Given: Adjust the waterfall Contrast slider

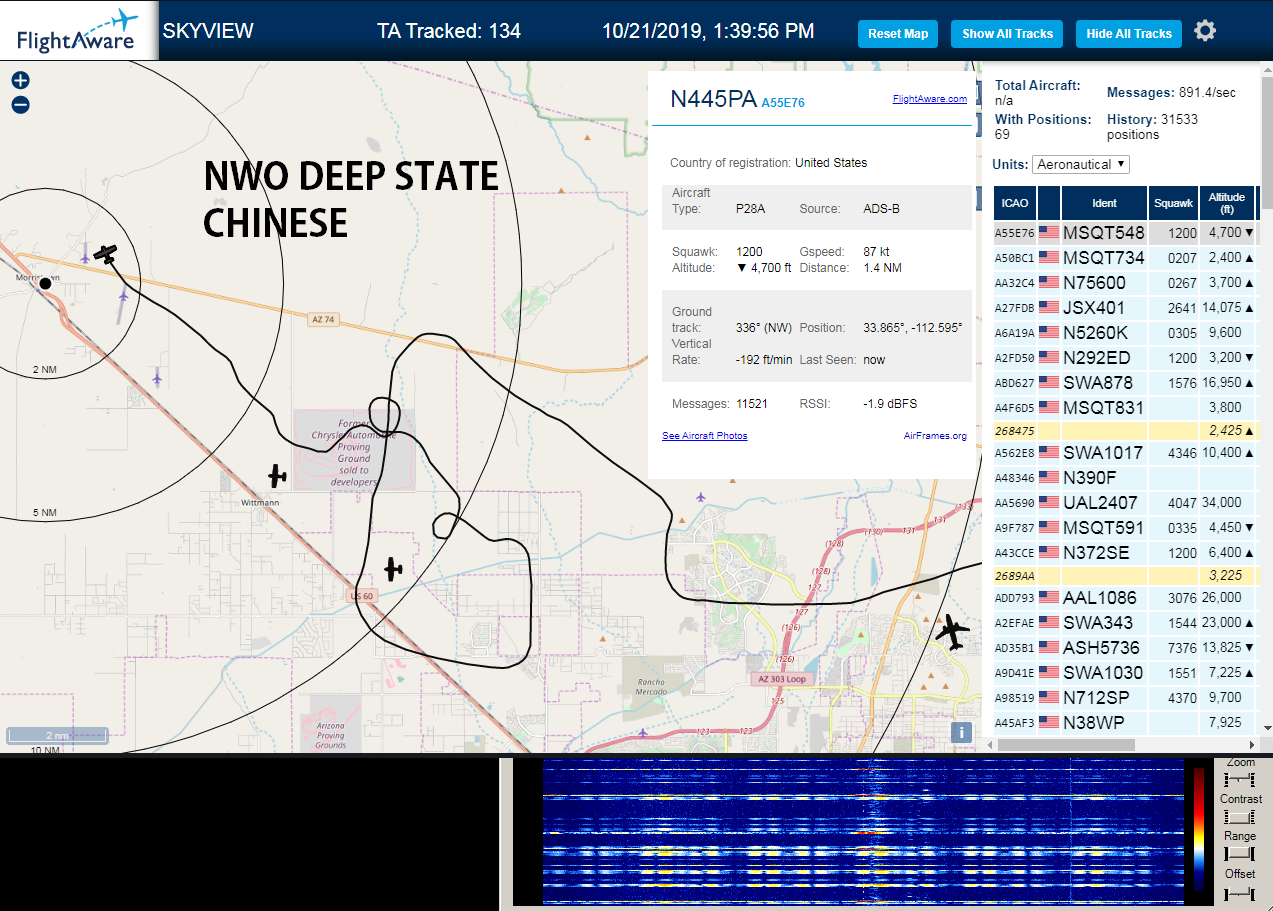Looking at the screenshot, I should click(1239, 817).
